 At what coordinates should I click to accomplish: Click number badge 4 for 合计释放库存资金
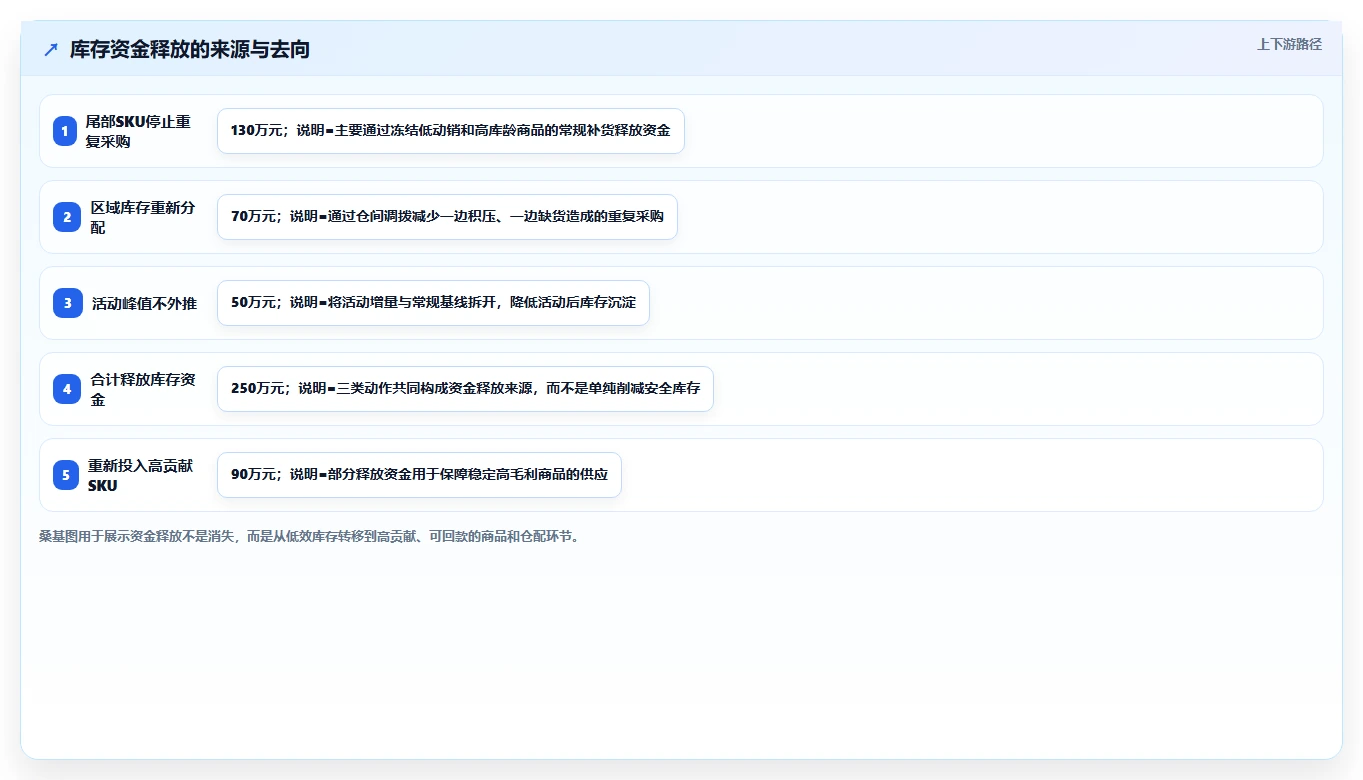67,389
